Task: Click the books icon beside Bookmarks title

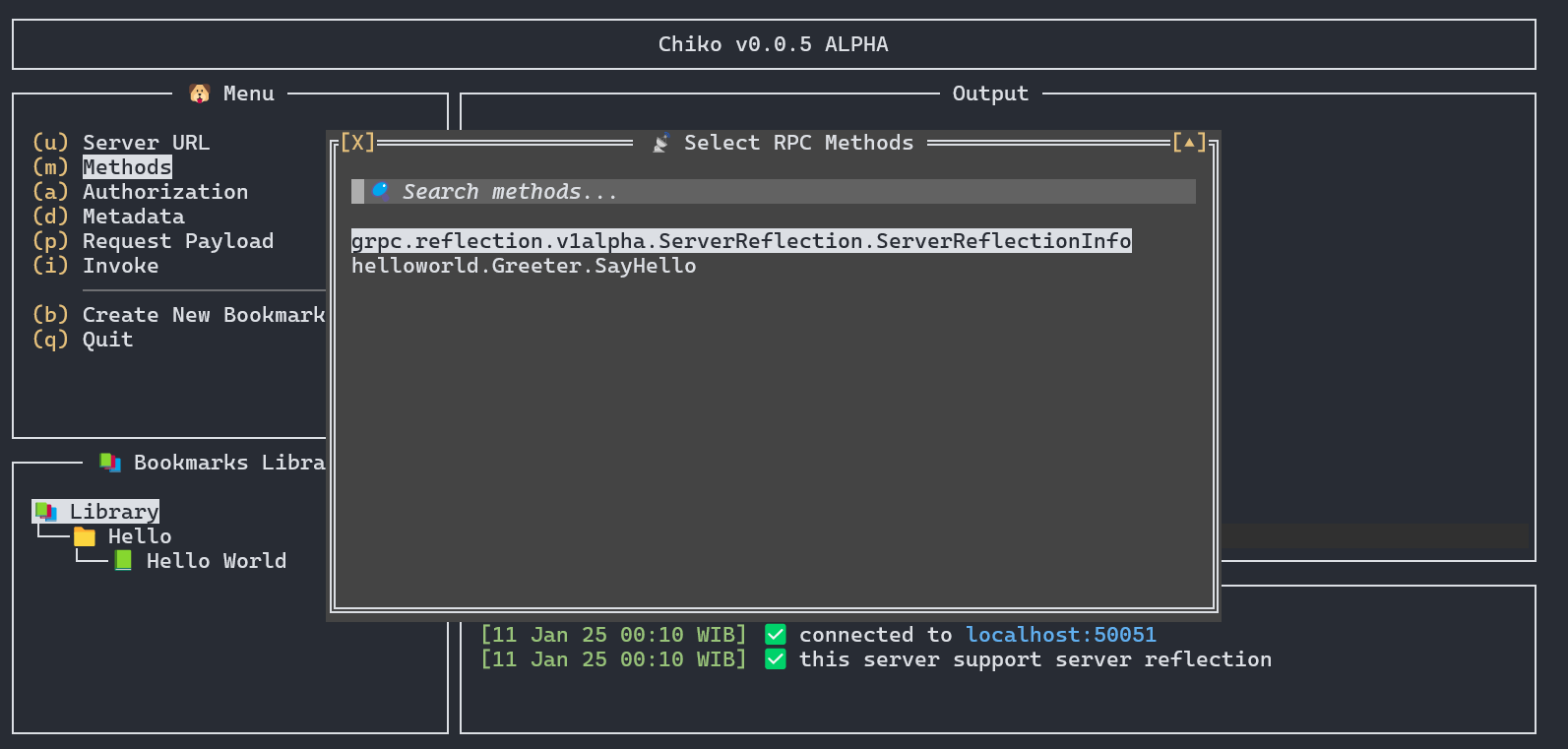Action: click(110, 463)
